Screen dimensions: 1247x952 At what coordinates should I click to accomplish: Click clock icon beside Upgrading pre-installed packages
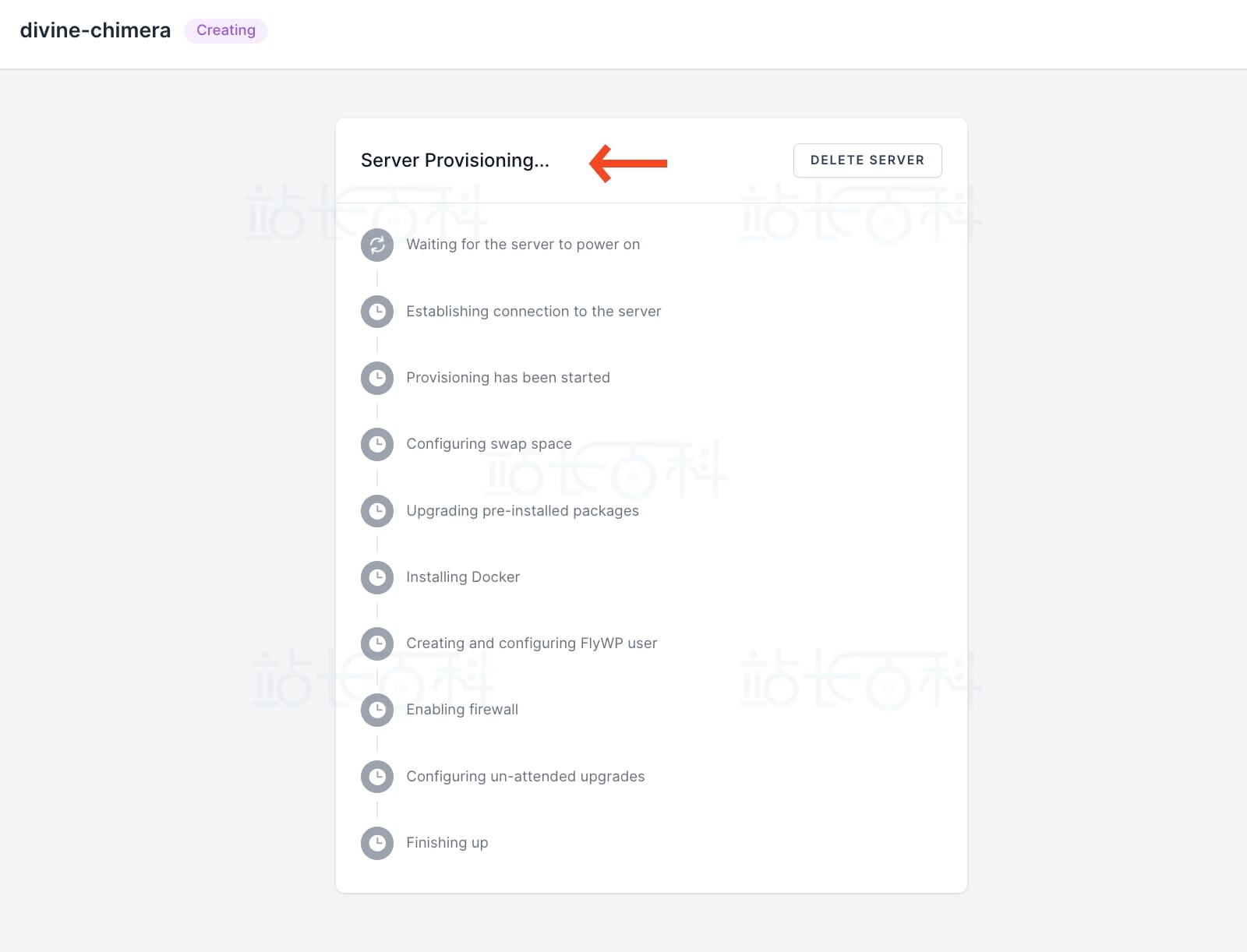coord(377,511)
